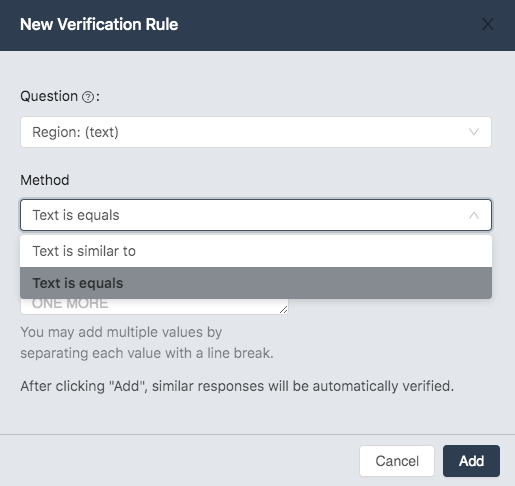The image size is (515, 486).
Task: Click the values textarea with ONE MORE placeholder
Action: point(154,306)
